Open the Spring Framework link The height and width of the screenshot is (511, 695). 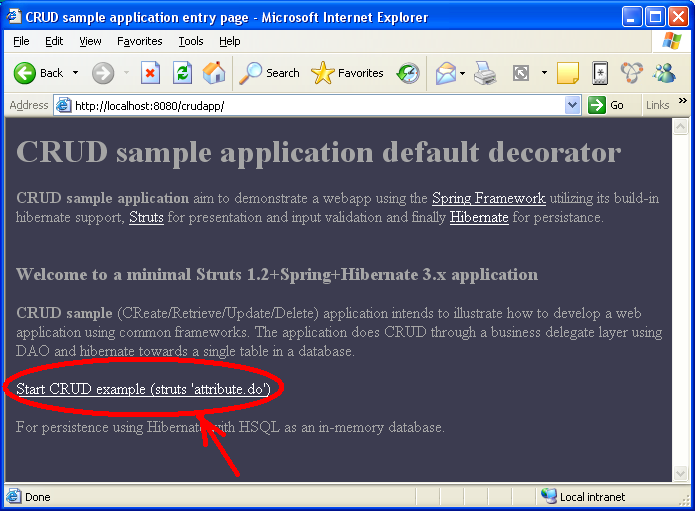point(488,198)
